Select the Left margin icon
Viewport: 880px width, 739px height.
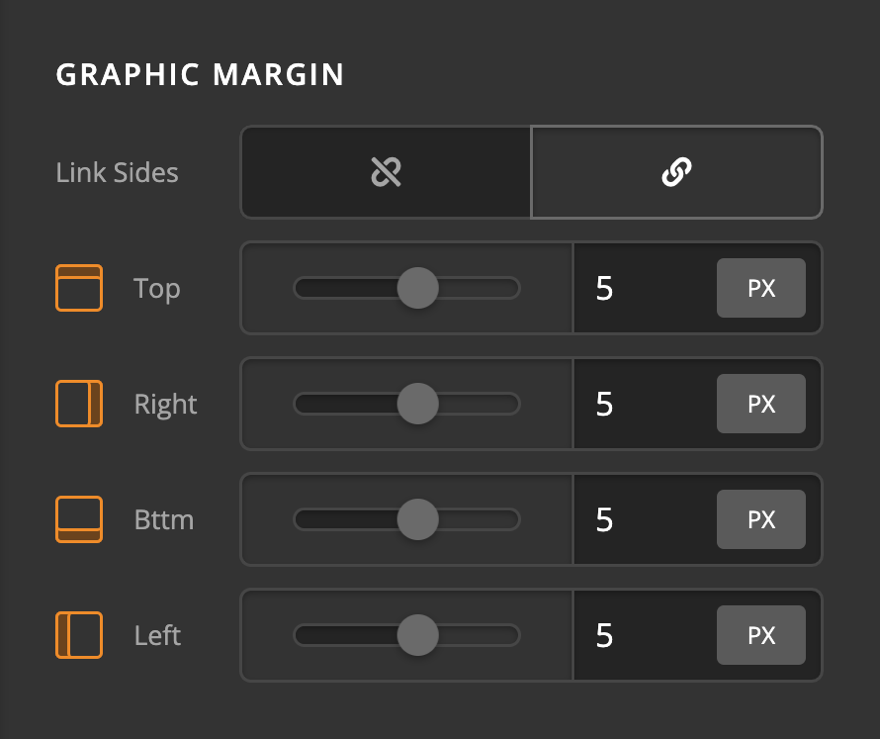coord(78,635)
